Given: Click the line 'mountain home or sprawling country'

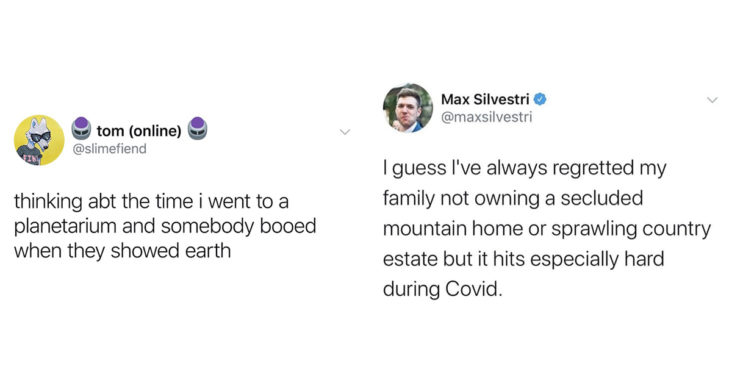Looking at the screenshot, I should click(547, 229).
